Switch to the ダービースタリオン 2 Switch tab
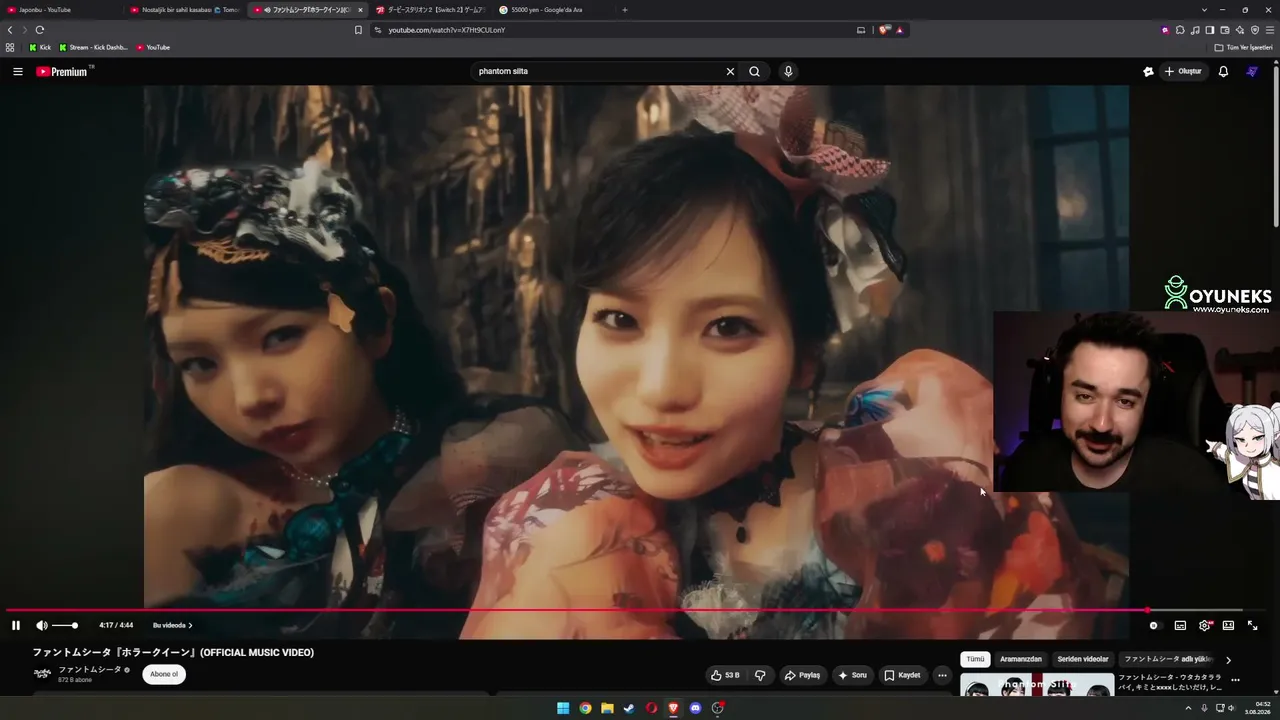 pos(430,10)
